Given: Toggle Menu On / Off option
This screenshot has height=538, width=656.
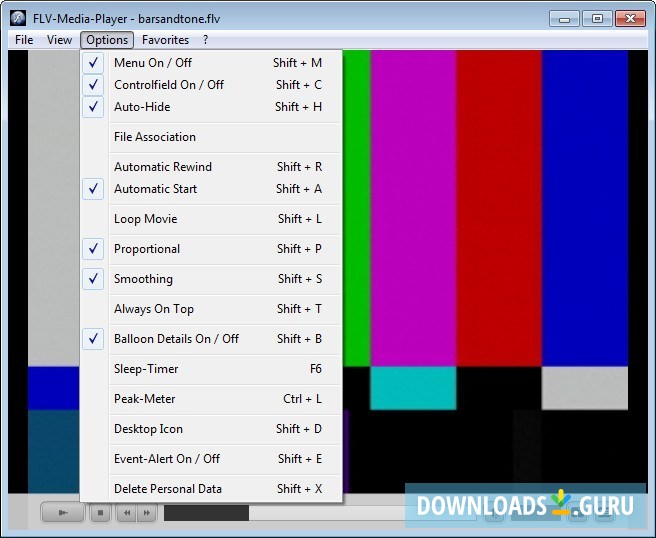Looking at the screenshot, I should pyautogui.click(x=211, y=63).
